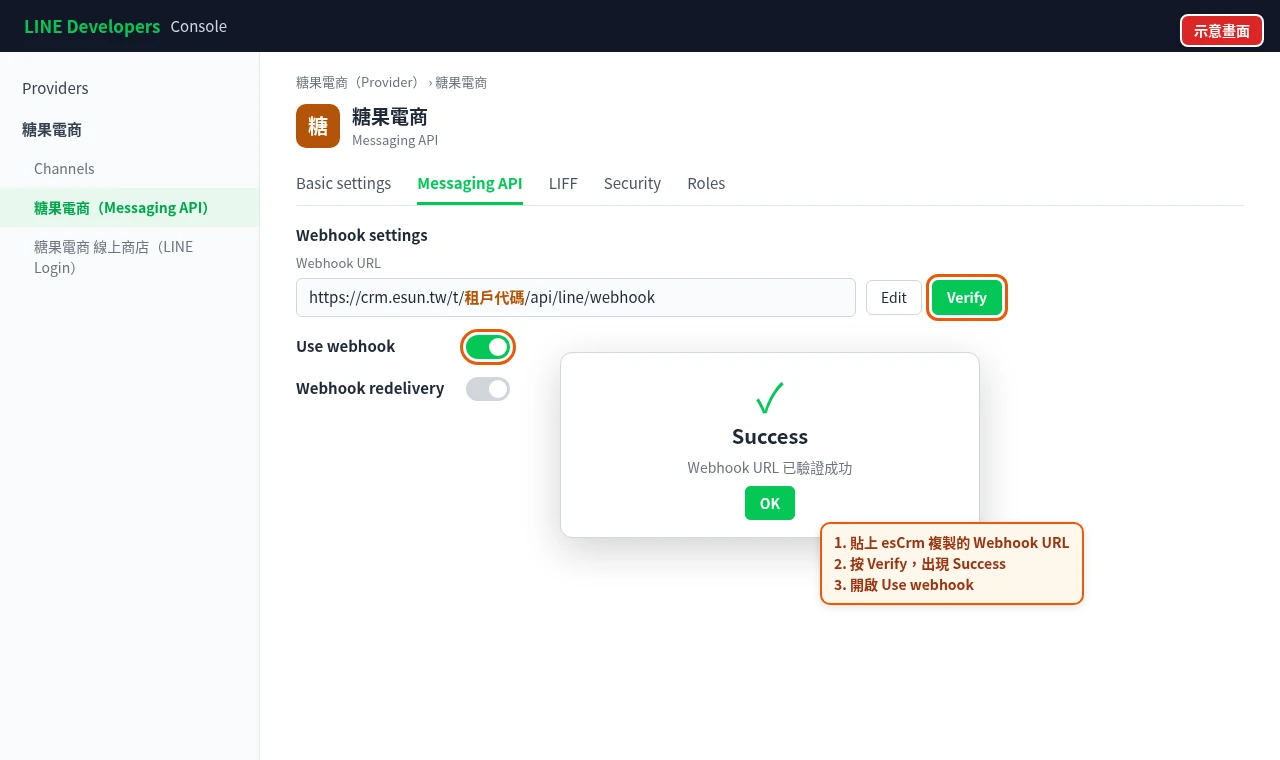Image resolution: width=1280 pixels, height=760 pixels.
Task: Select the Messaging API tab
Action: click(x=470, y=184)
